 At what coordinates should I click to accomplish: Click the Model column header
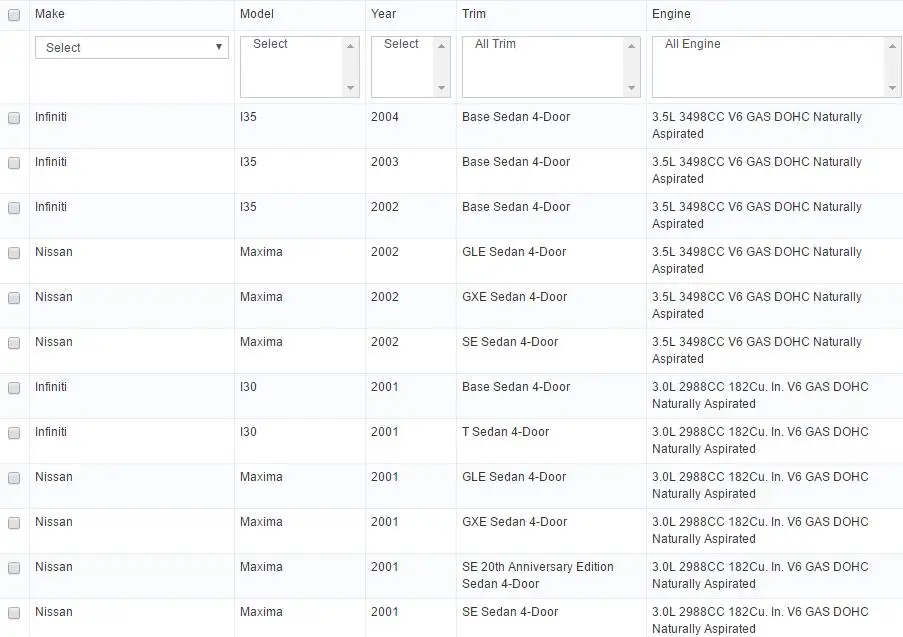pyautogui.click(x=257, y=14)
